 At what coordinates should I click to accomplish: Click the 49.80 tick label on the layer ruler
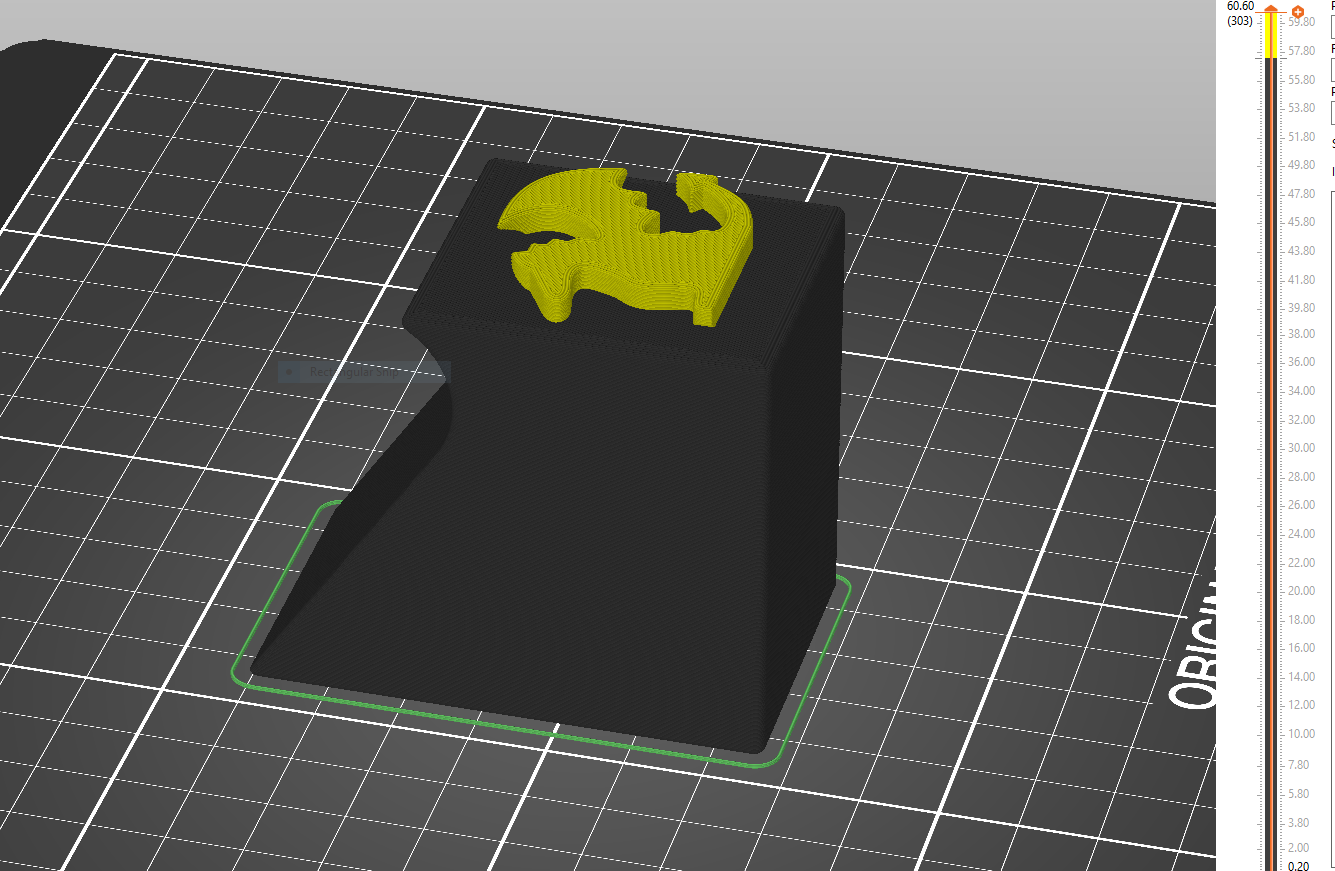click(1302, 165)
